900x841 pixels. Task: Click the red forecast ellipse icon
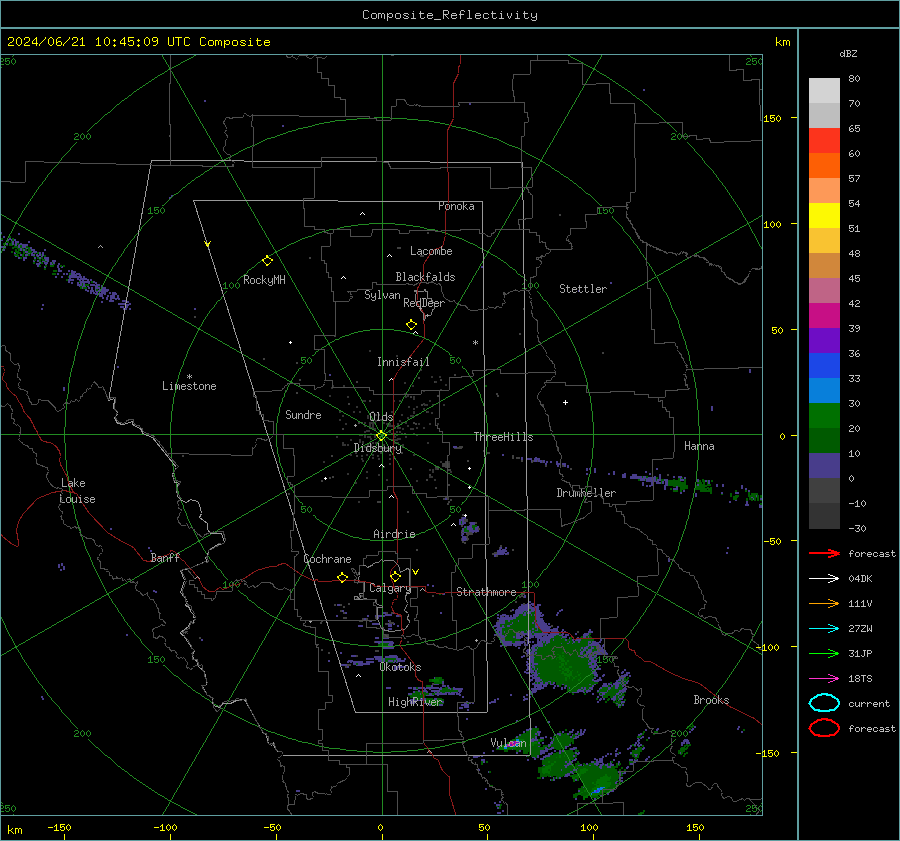824,728
